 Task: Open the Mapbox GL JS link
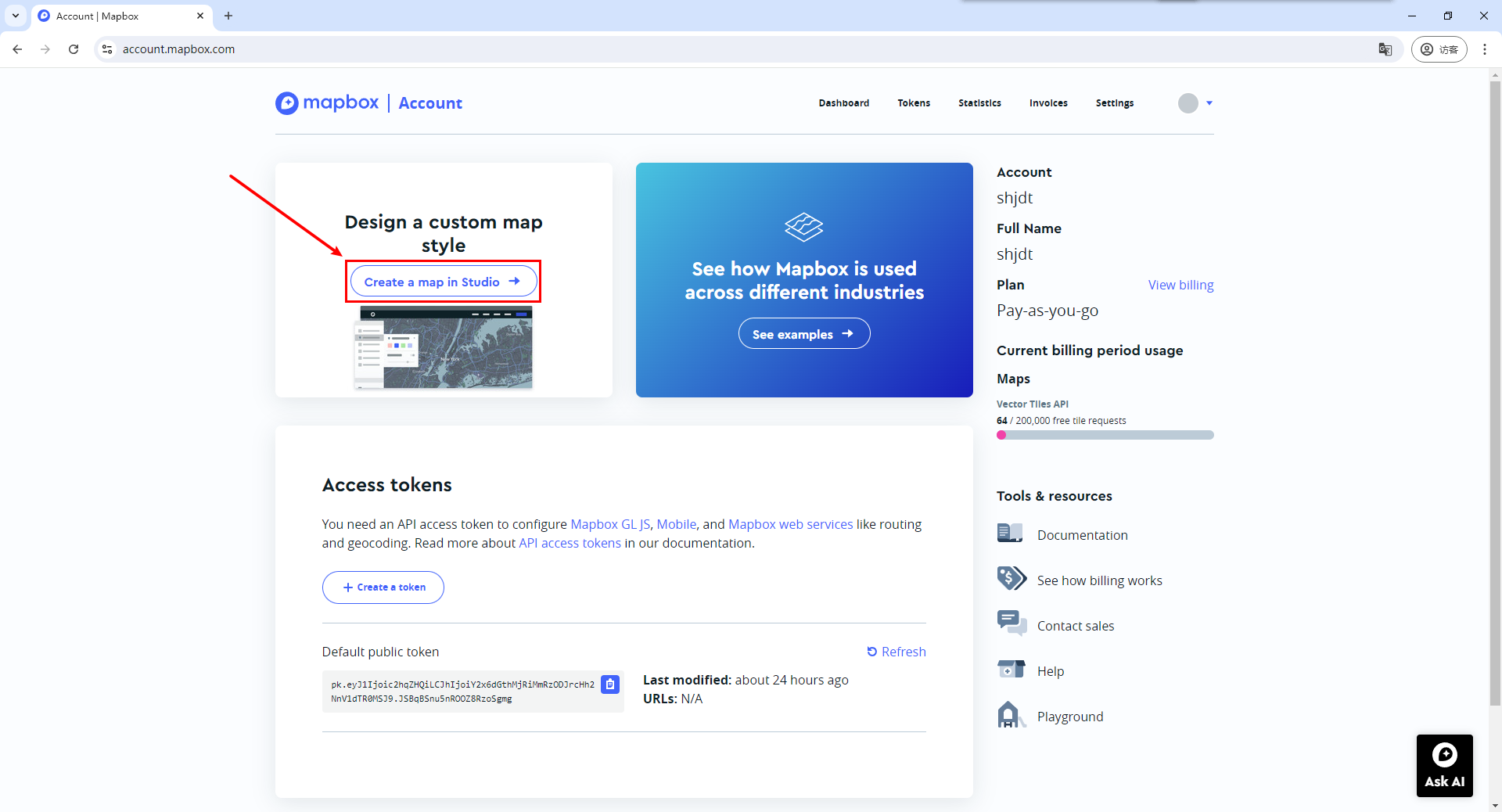[x=610, y=524]
